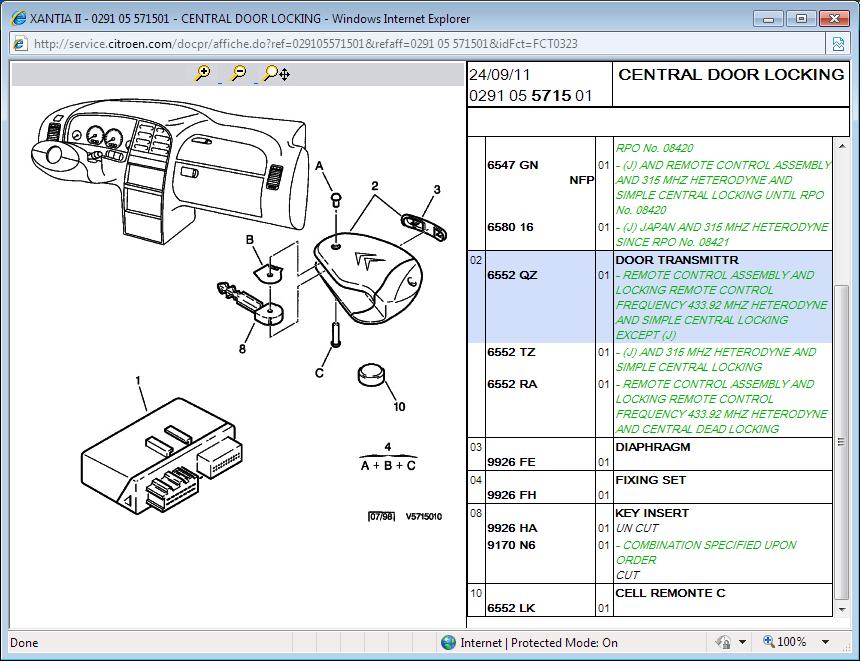
Task: Click the KEY INSERT row title
Action: tap(652, 513)
